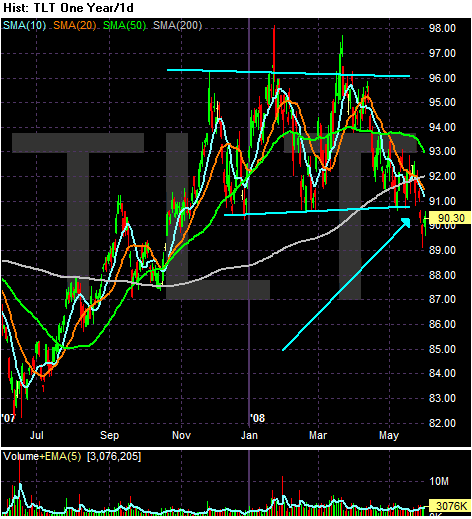The height and width of the screenshot is (519, 472).
Task: Click the 82.00 price axis label
Action: (x=442, y=423)
